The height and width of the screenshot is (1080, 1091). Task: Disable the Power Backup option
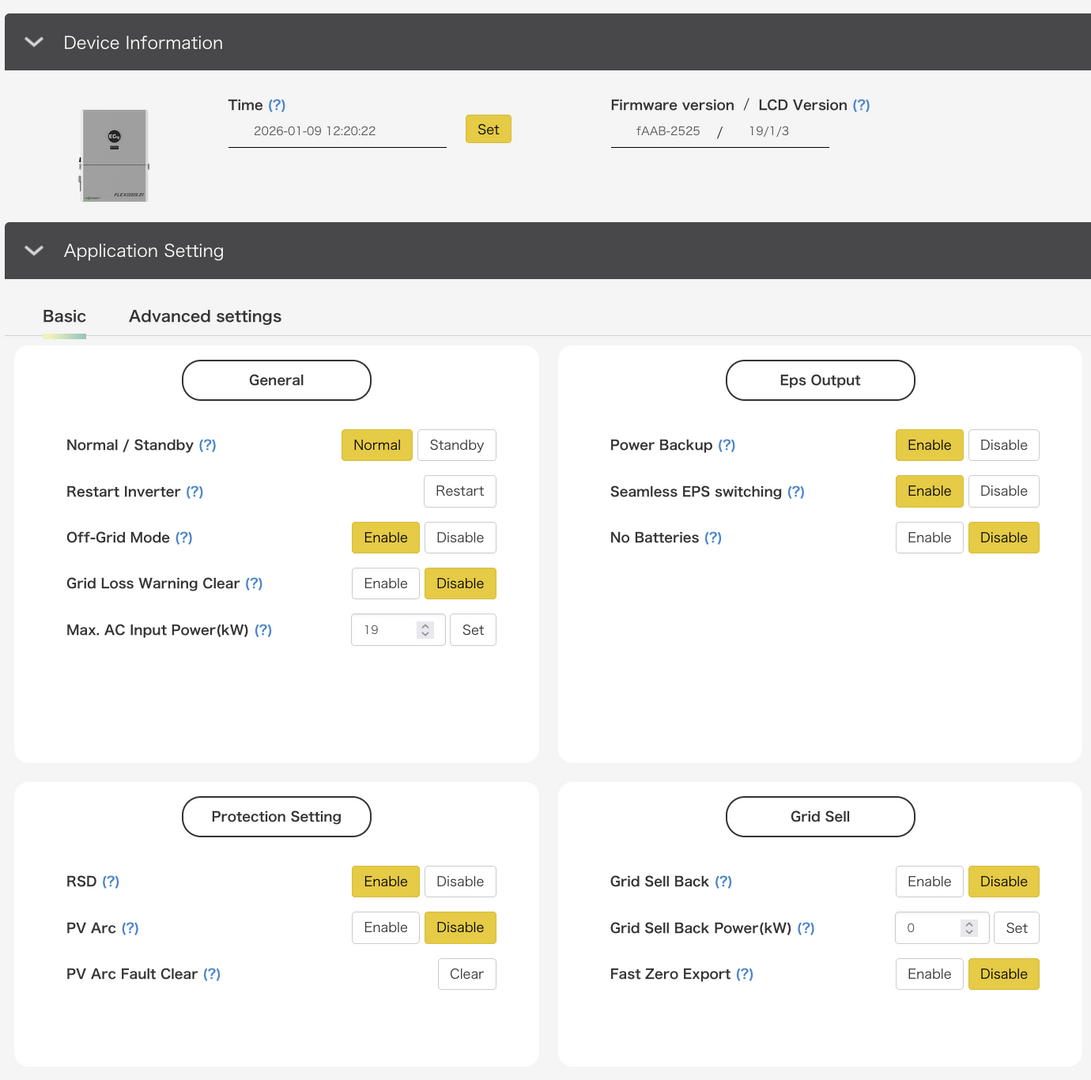coord(1003,445)
